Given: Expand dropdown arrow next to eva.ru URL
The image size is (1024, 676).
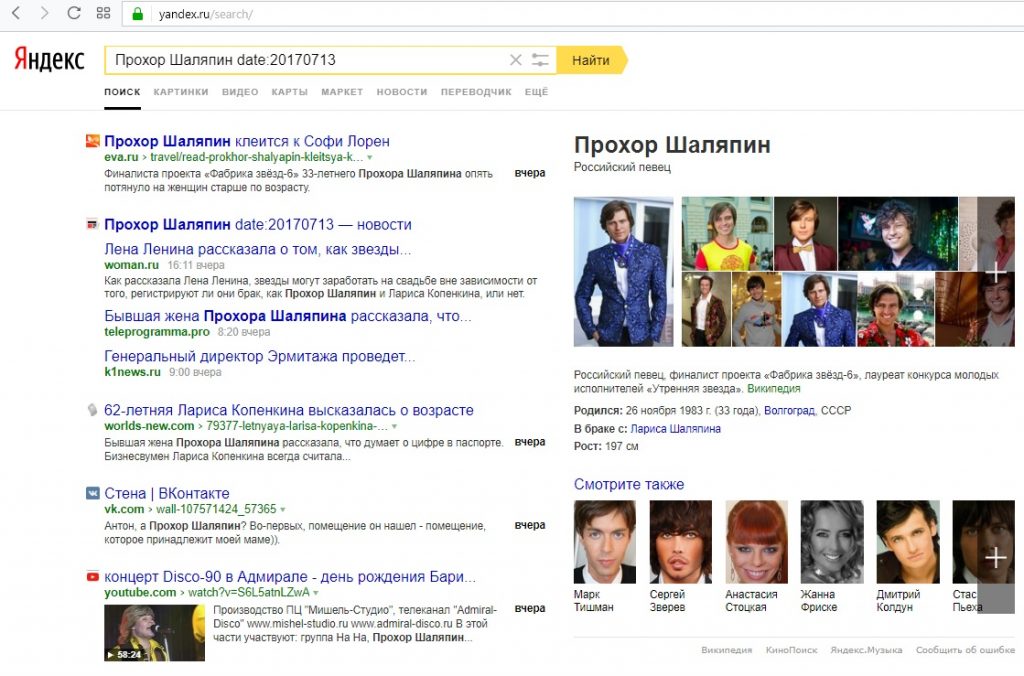Looking at the screenshot, I should [369, 158].
